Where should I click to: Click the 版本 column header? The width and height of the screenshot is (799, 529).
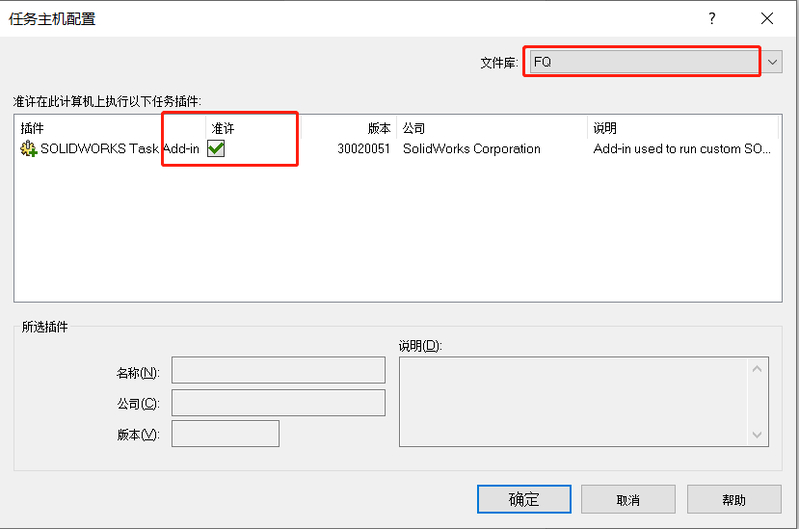pos(349,128)
